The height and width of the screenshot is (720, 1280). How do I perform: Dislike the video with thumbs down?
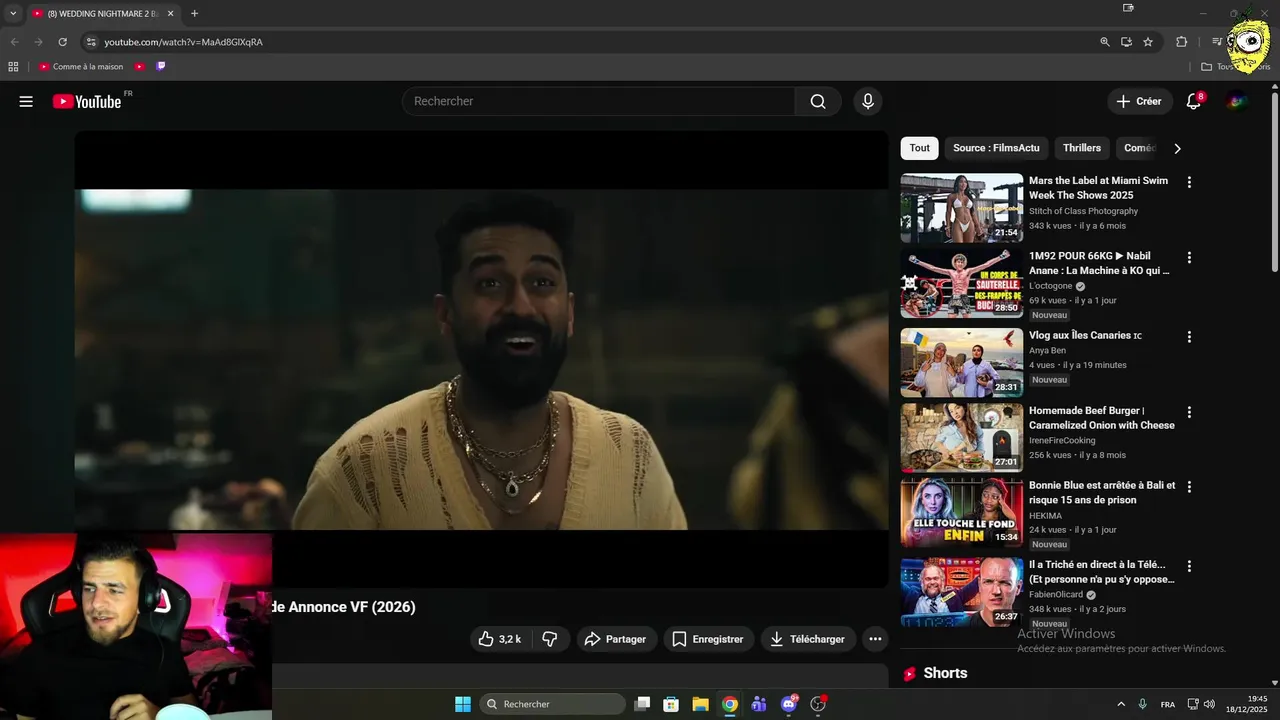550,639
